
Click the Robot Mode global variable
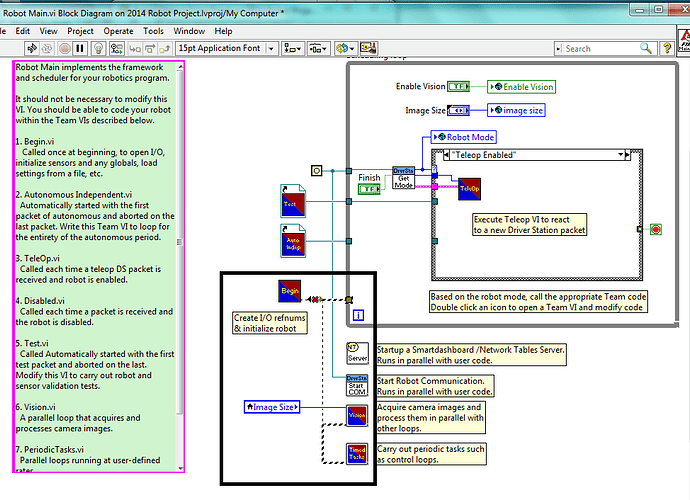[464, 137]
